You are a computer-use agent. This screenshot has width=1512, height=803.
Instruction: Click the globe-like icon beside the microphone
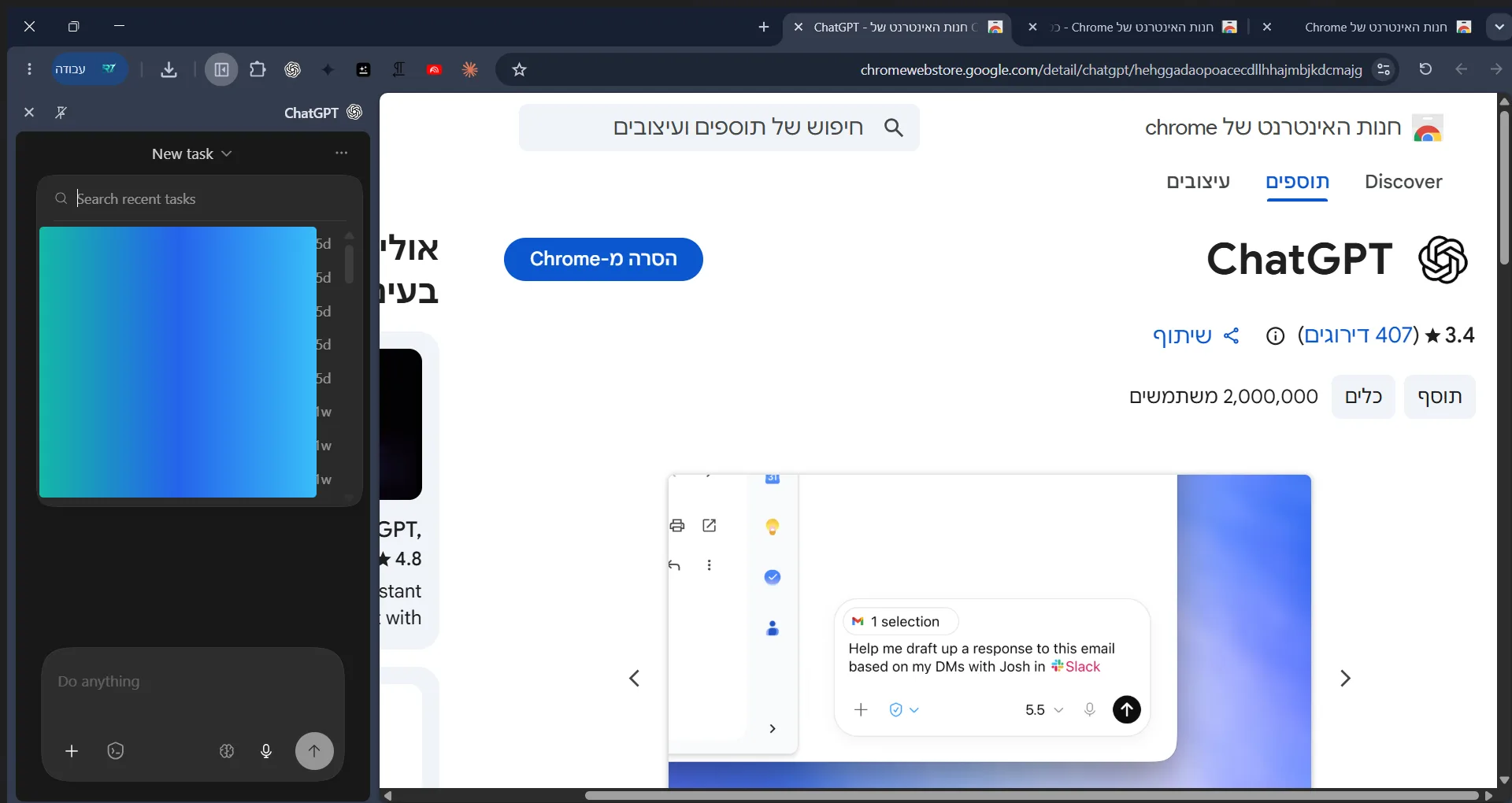coord(227,751)
